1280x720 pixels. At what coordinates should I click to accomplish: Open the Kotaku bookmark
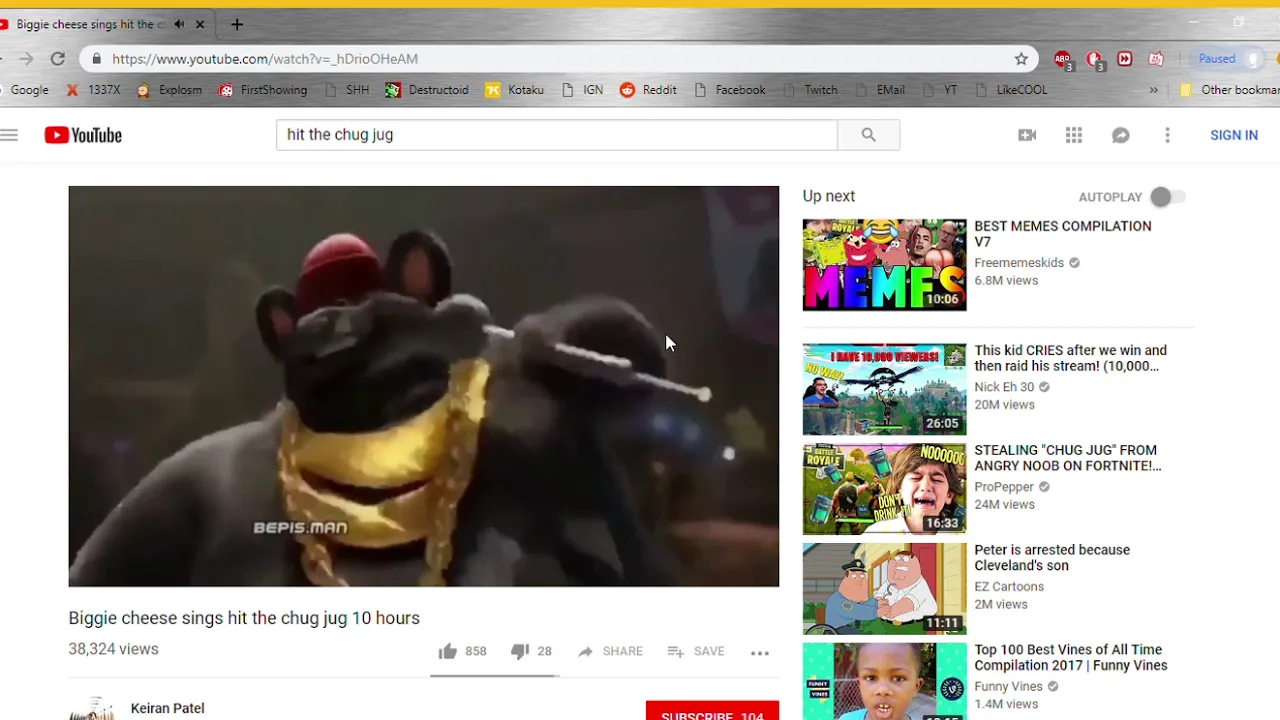515,90
